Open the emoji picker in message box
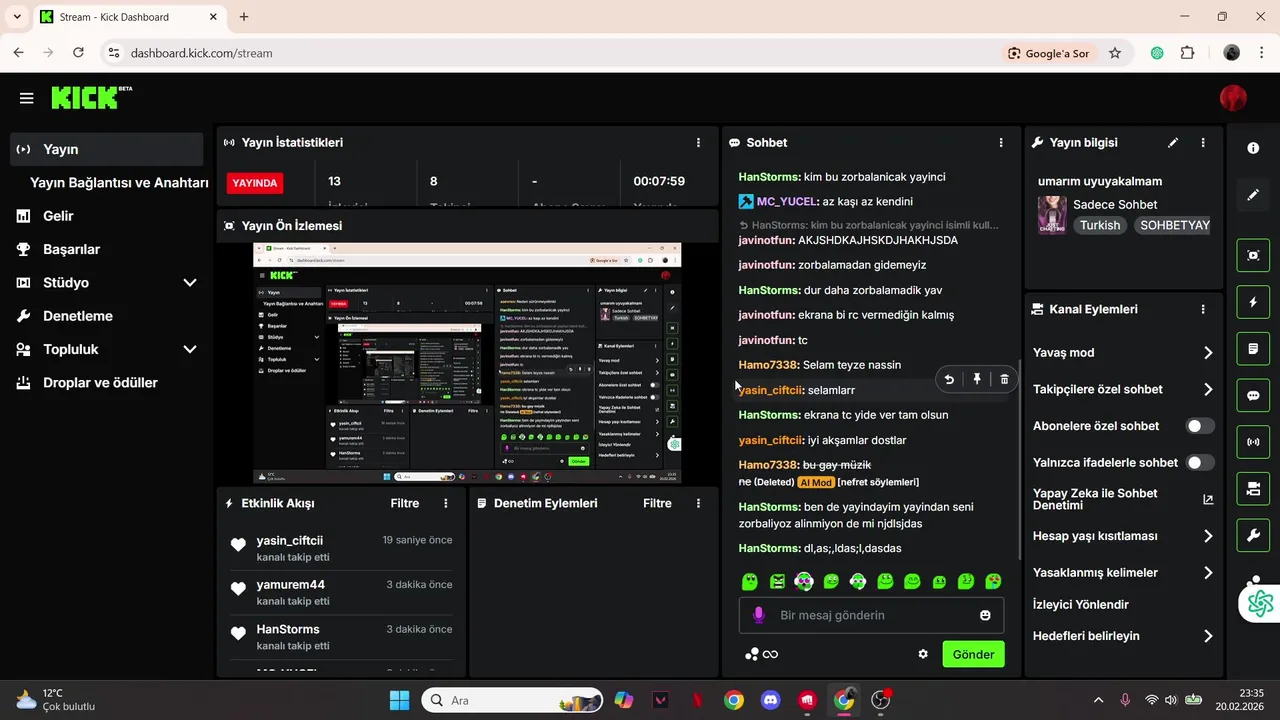Screen dimensions: 1280x720 pyautogui.click(x=985, y=615)
